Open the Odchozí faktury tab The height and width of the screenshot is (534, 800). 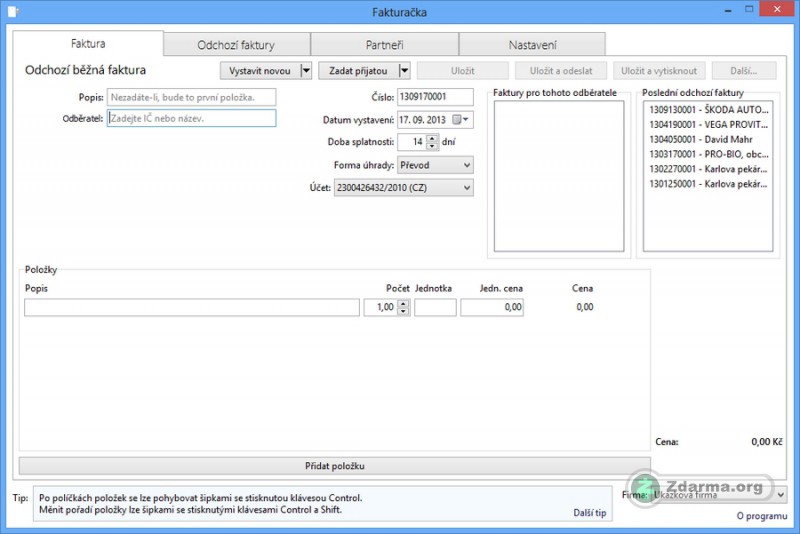236,45
